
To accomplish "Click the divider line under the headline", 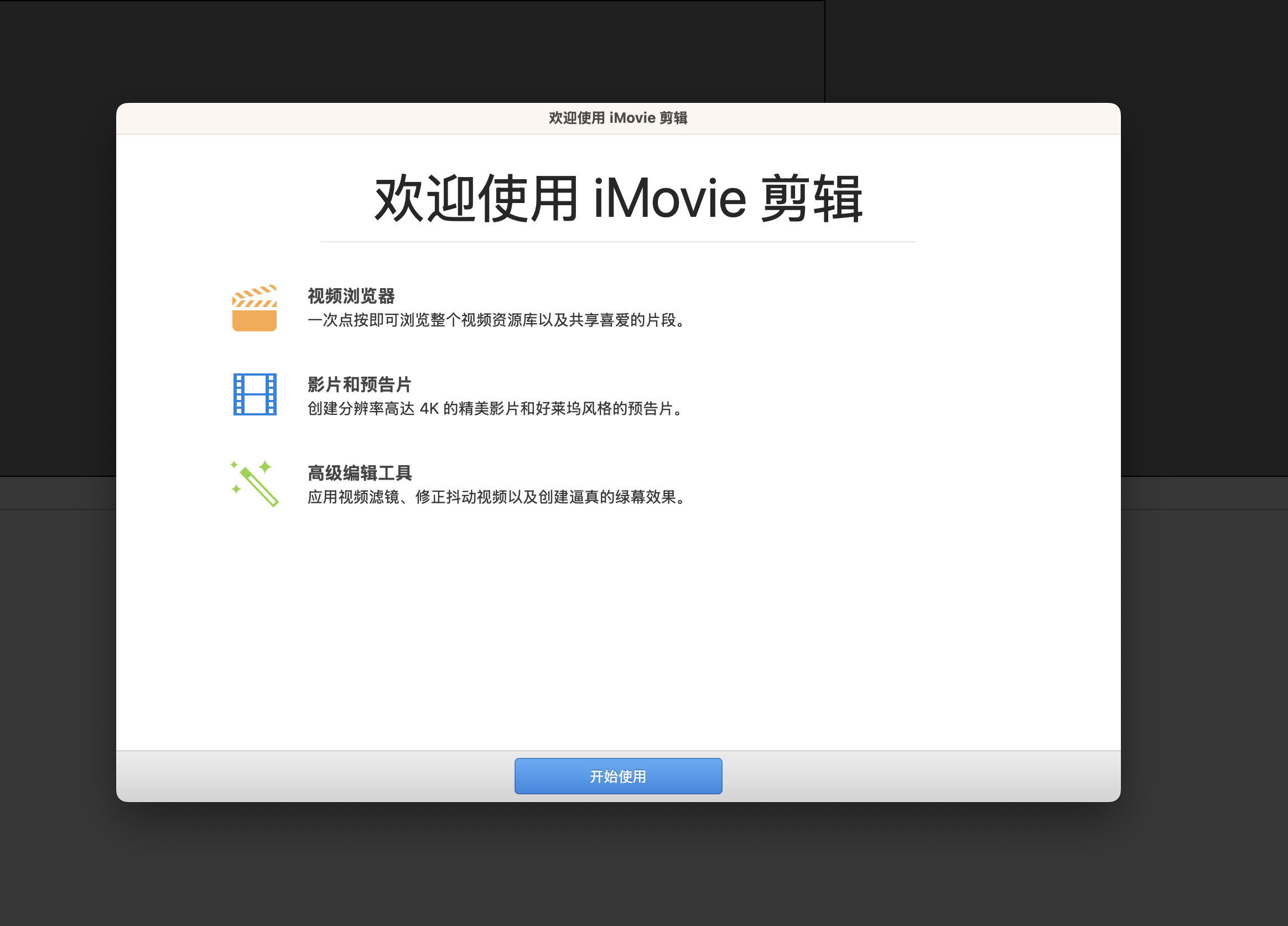I will [618, 242].
